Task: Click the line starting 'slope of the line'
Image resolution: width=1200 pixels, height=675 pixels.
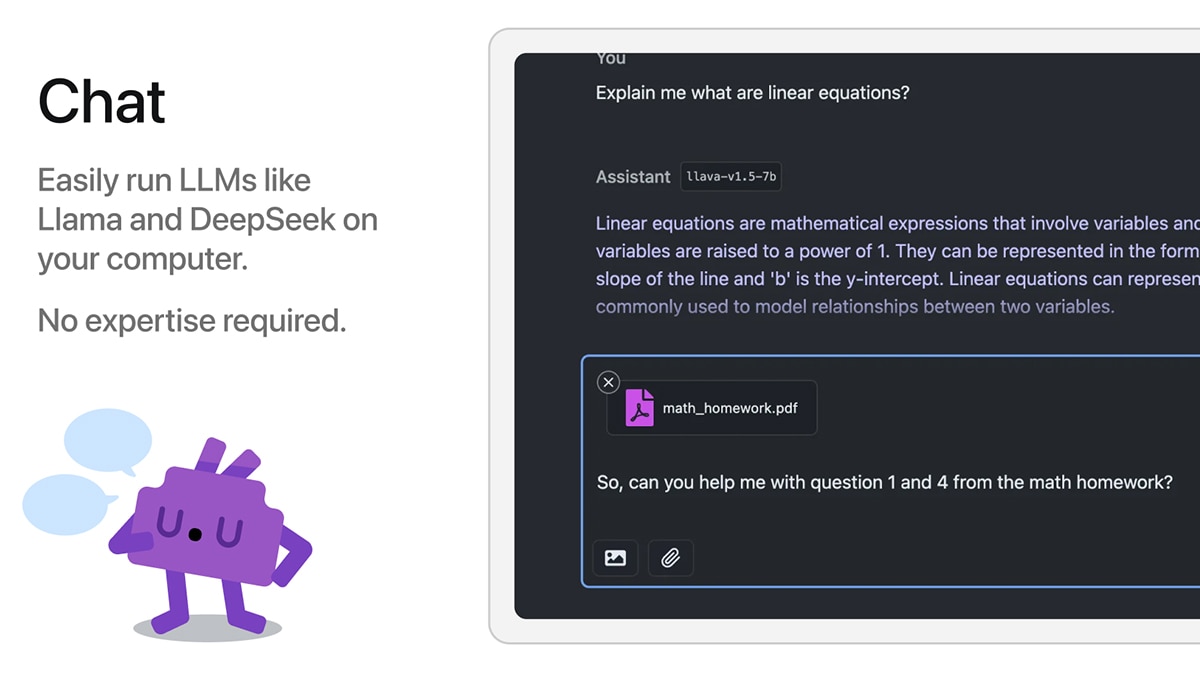Action: [x=897, y=279]
